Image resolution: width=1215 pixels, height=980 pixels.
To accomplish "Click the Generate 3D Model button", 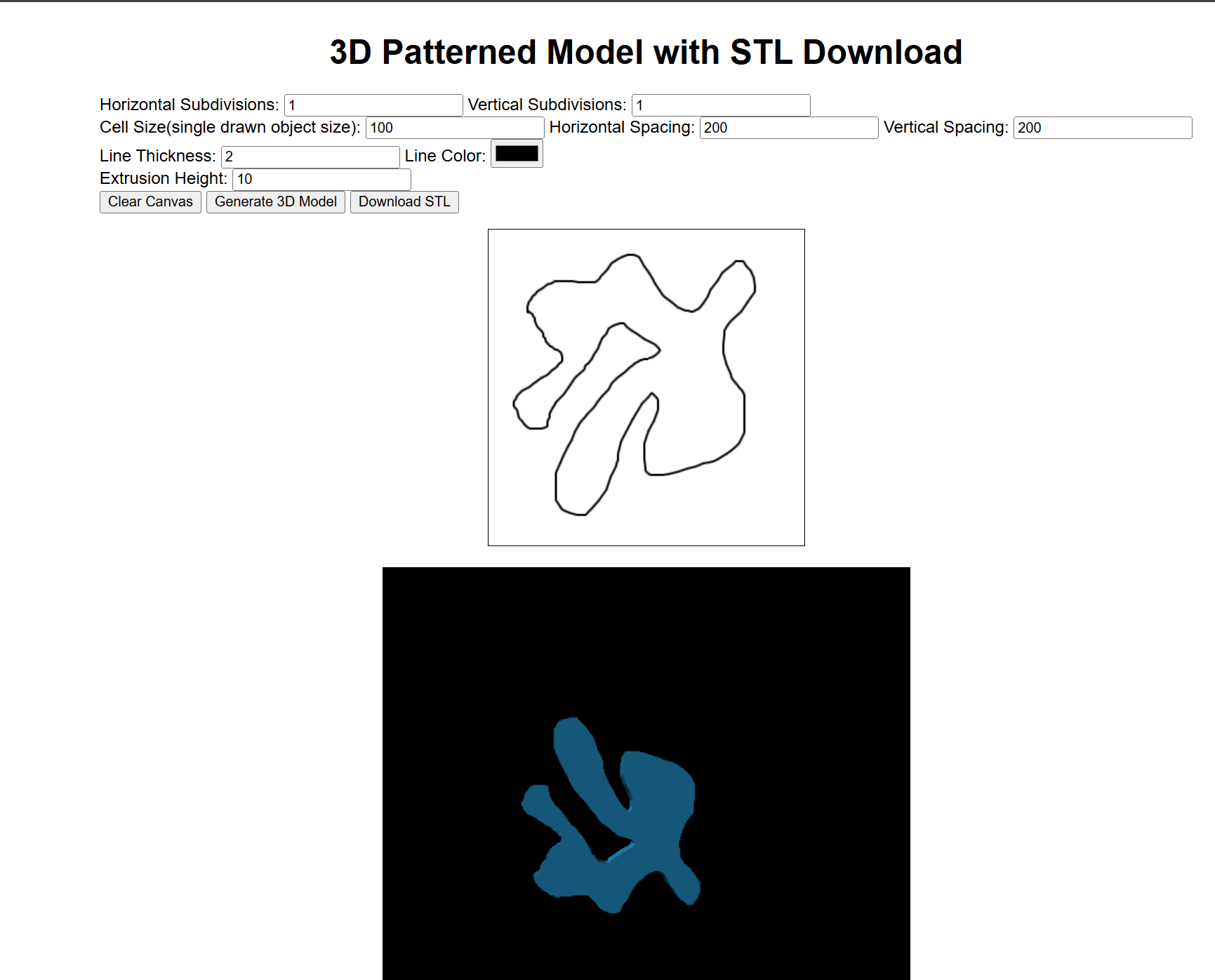I will [x=276, y=202].
